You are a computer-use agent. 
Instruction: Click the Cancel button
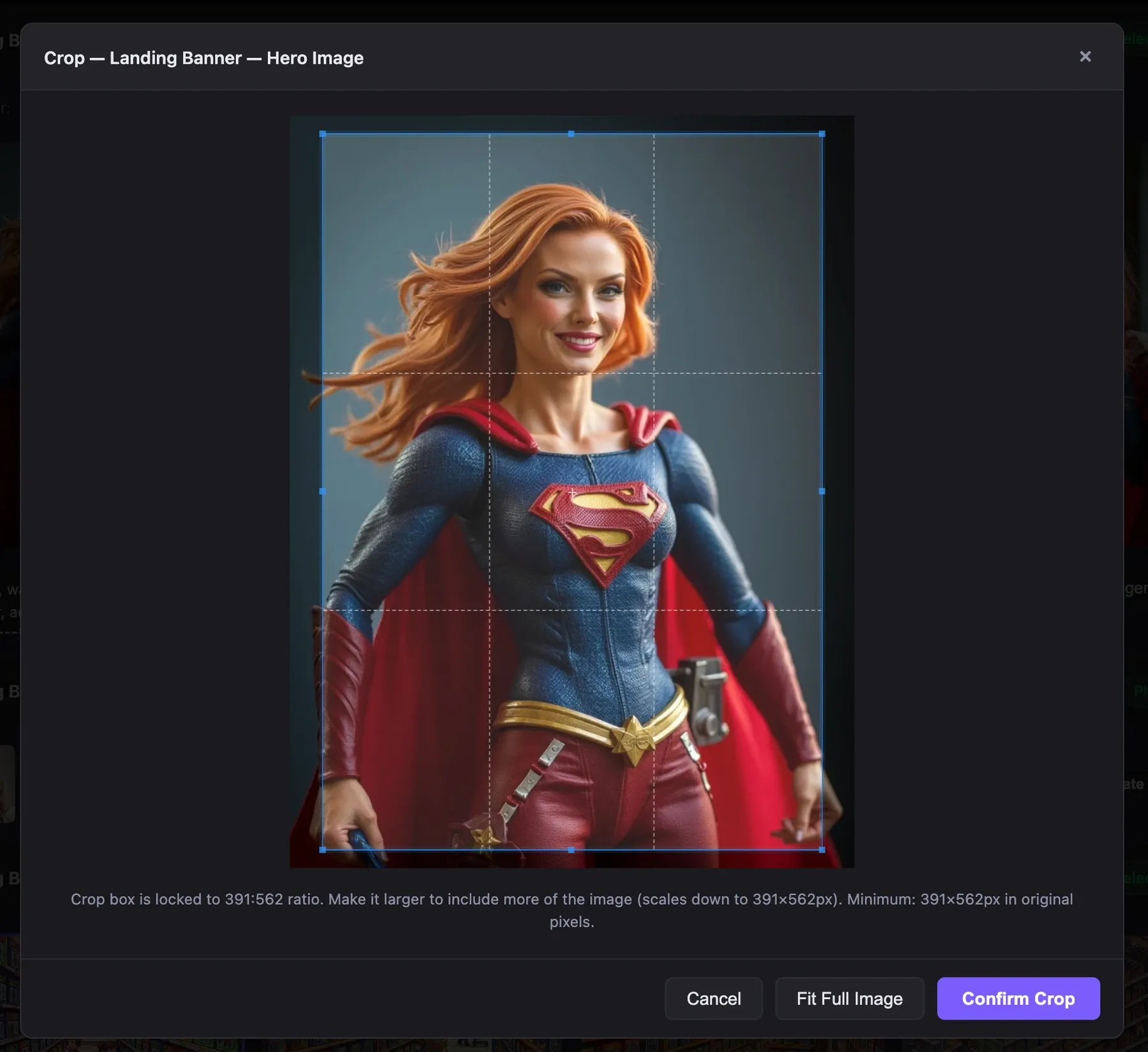pos(714,998)
